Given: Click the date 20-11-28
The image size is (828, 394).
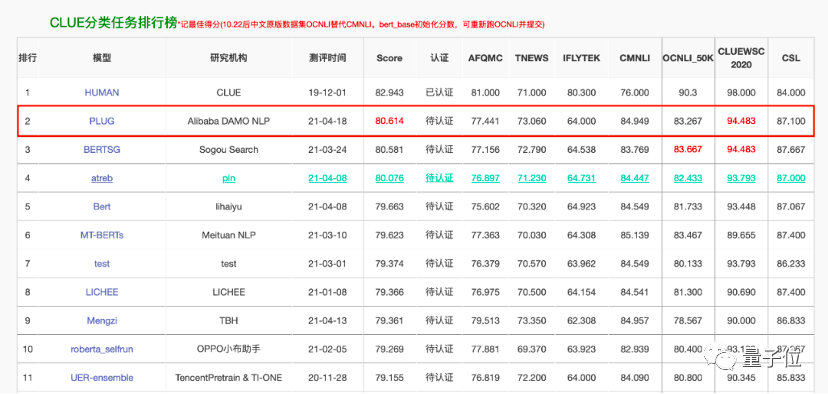Looking at the screenshot, I should tap(327, 378).
